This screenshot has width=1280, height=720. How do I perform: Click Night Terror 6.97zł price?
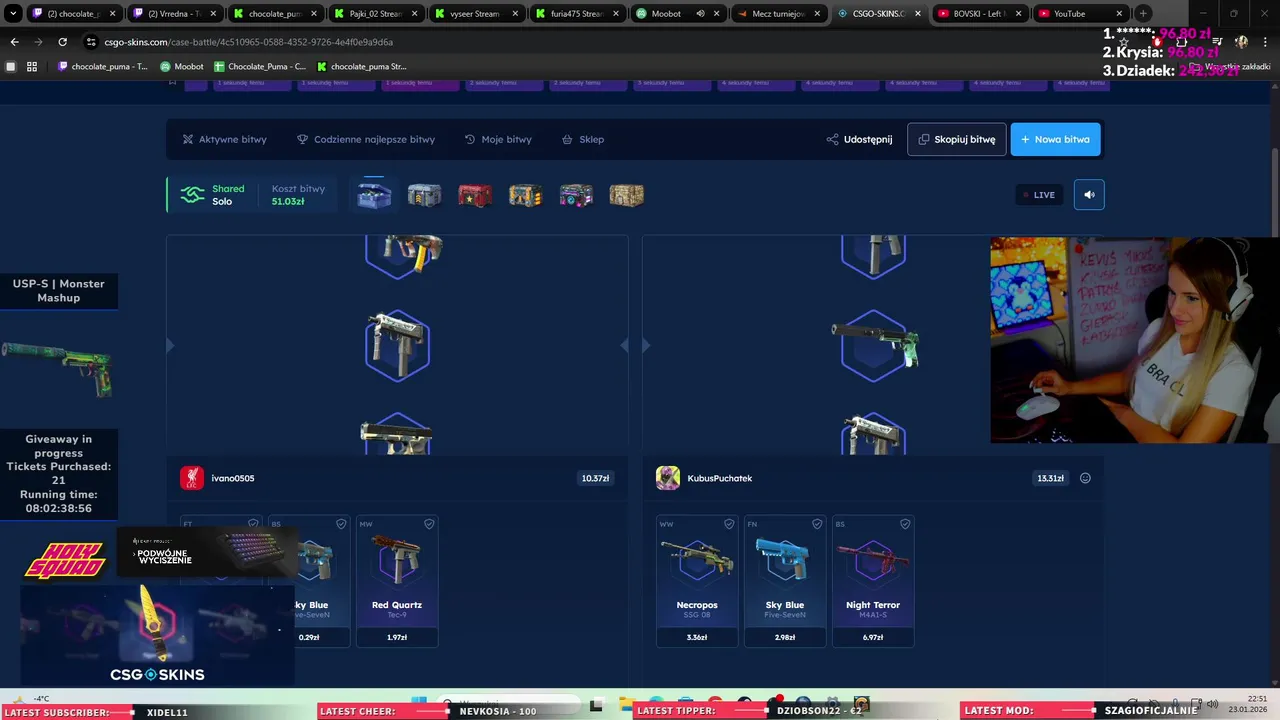873,637
